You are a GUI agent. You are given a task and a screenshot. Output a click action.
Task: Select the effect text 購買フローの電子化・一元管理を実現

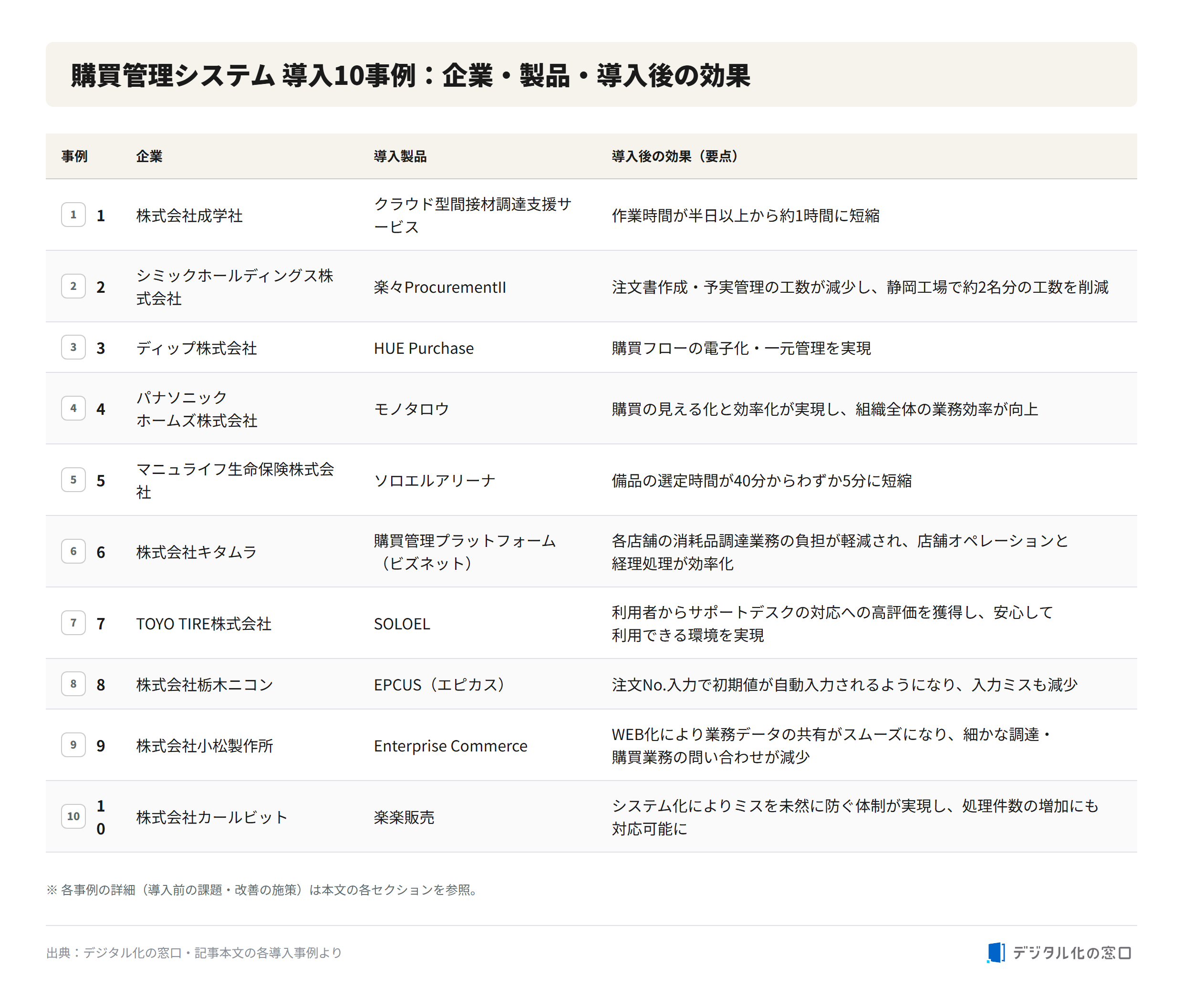[741, 348]
